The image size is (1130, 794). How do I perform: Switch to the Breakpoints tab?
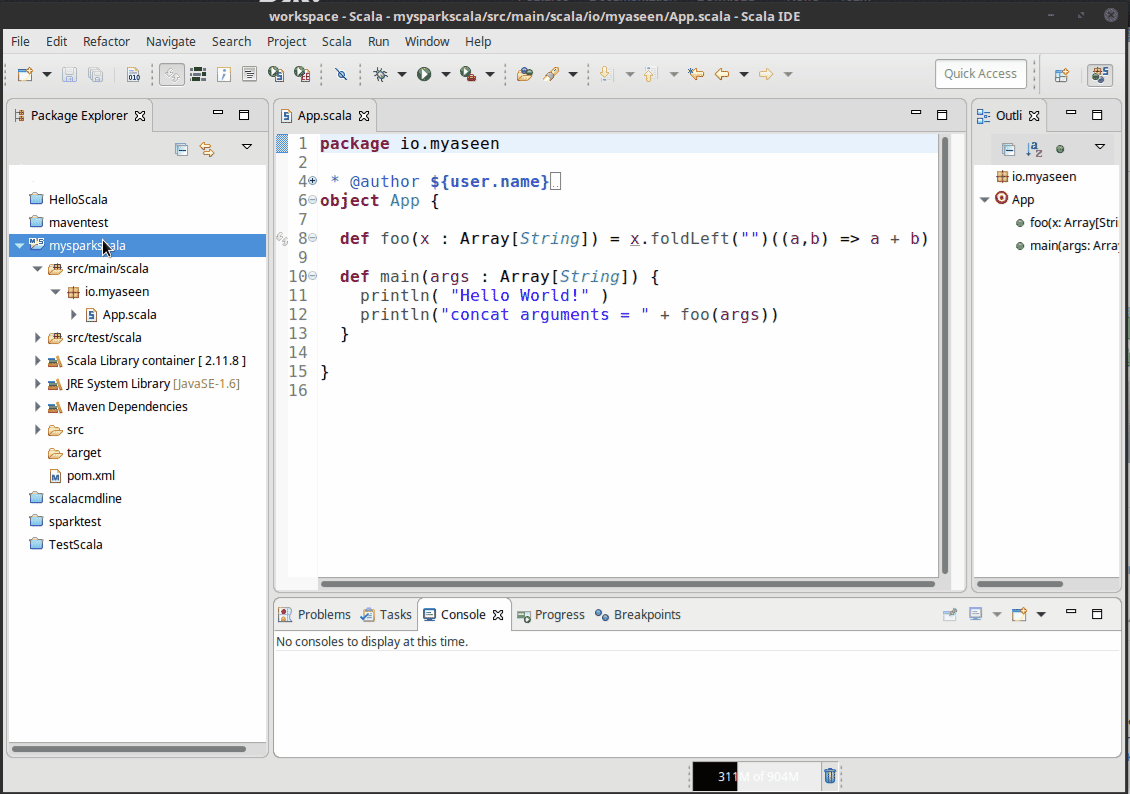[x=638, y=615]
